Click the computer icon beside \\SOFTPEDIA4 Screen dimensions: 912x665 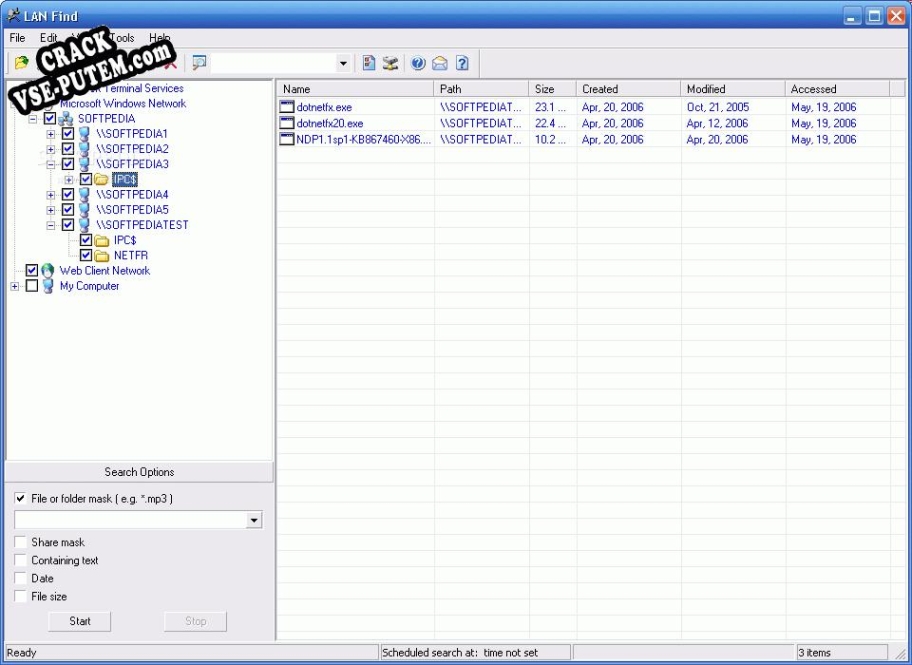84,194
